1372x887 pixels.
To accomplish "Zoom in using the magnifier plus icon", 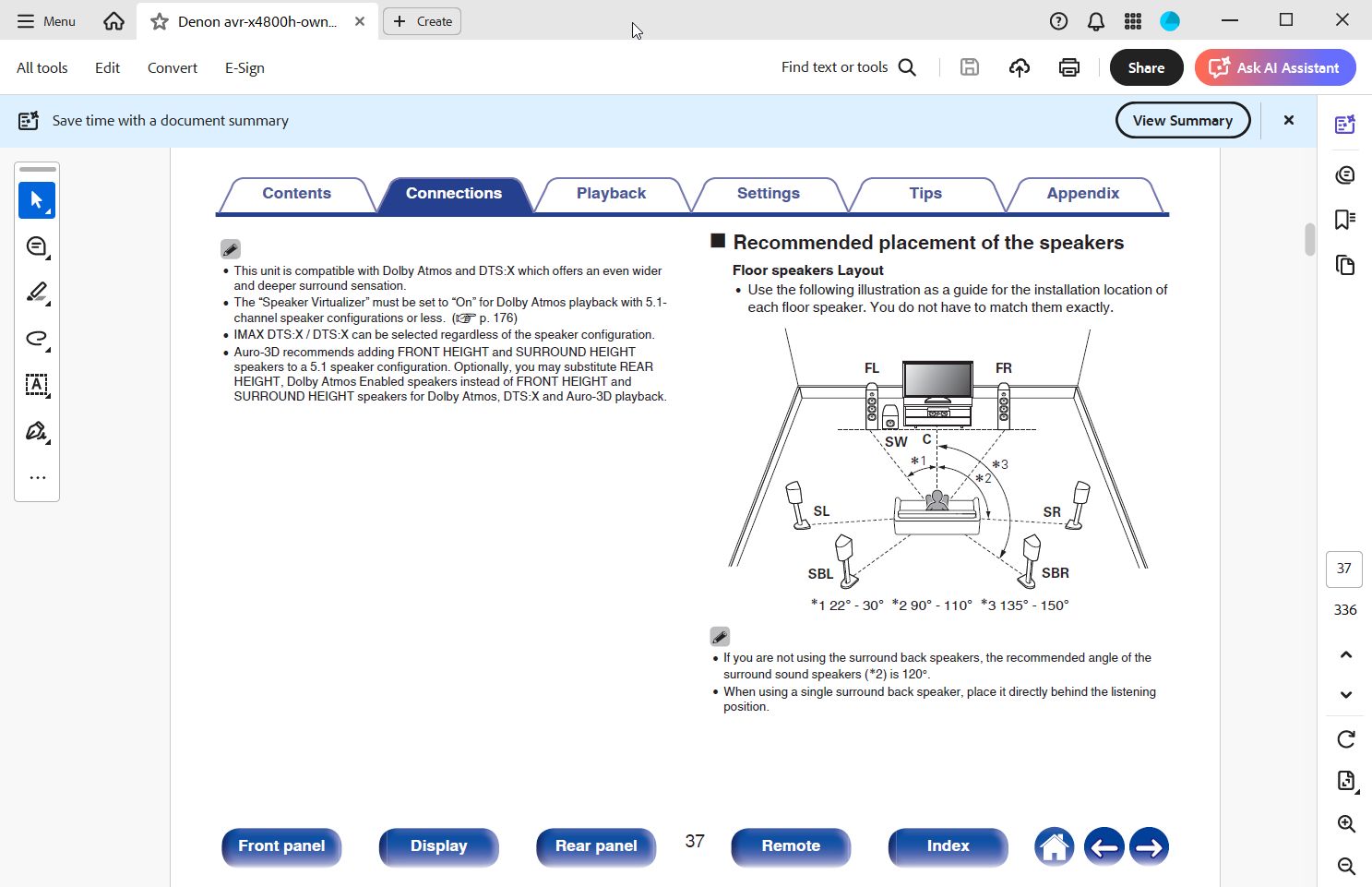I will click(1346, 824).
